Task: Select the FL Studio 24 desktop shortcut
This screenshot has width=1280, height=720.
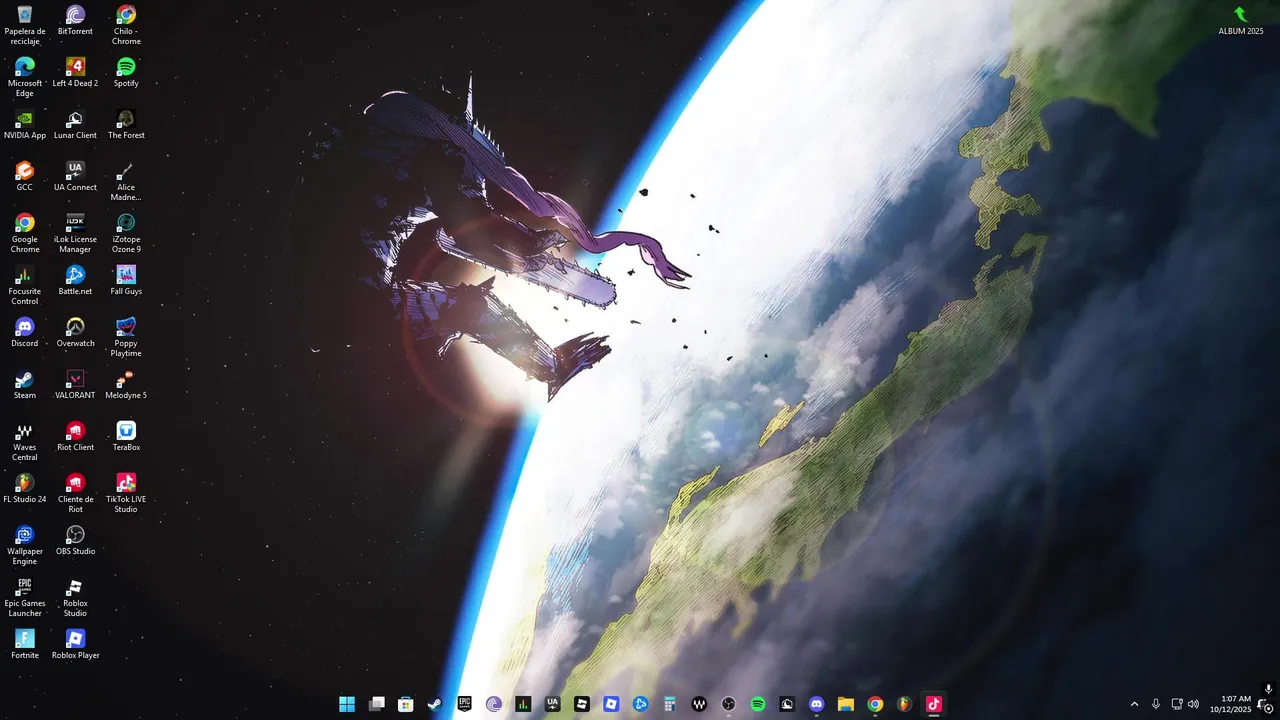Action: pyautogui.click(x=25, y=488)
